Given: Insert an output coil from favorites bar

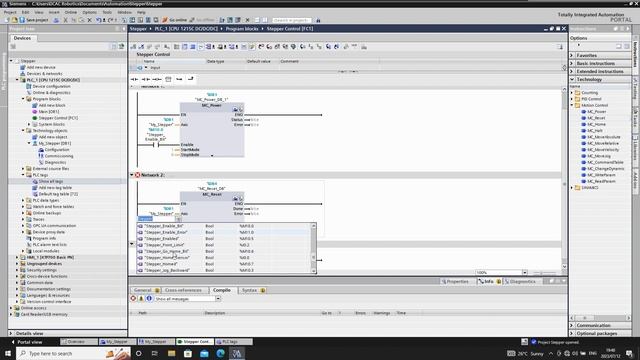Looking at the screenshot, I should (x=157, y=79).
